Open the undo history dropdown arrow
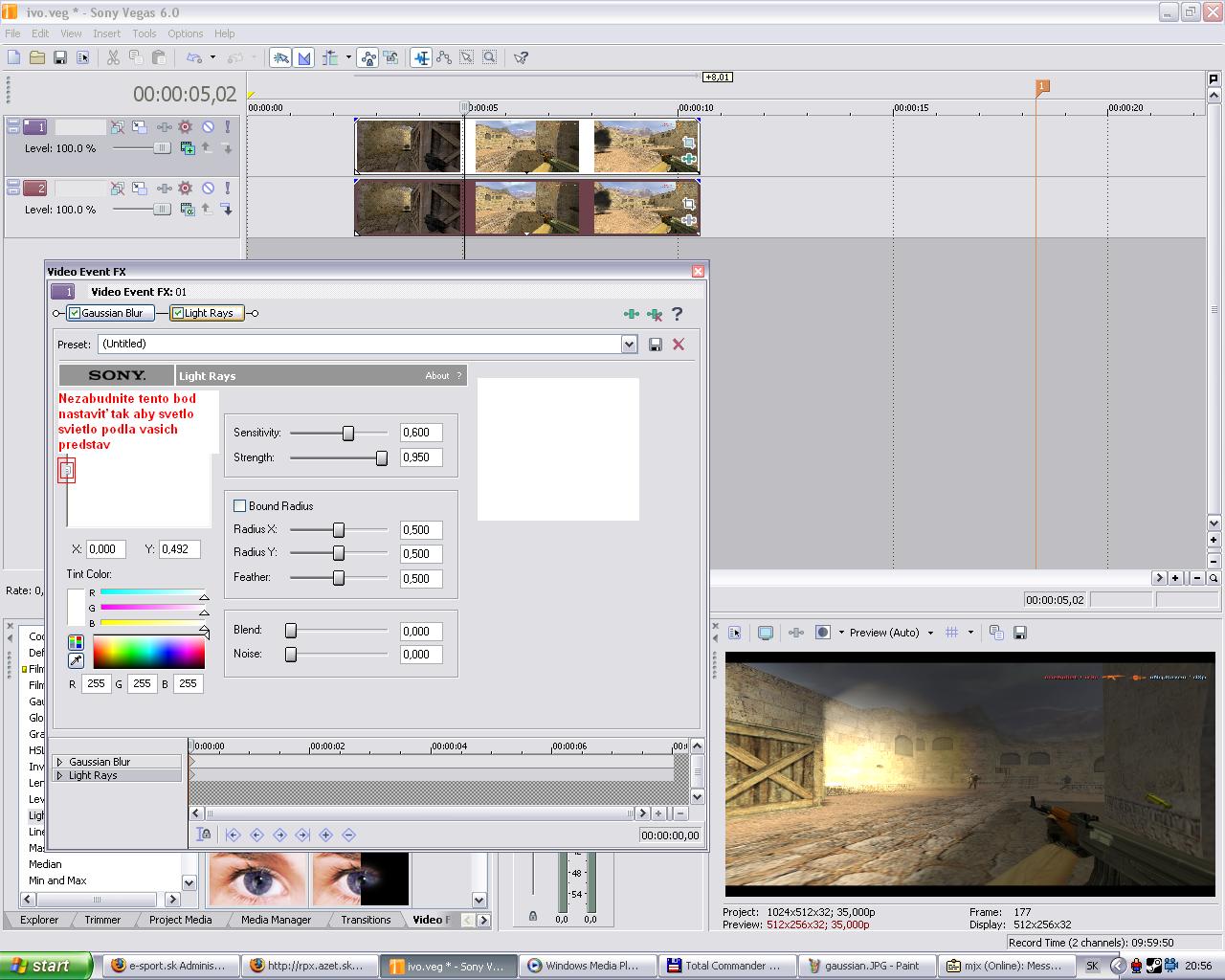This screenshot has width=1225, height=980. pyautogui.click(x=212, y=57)
